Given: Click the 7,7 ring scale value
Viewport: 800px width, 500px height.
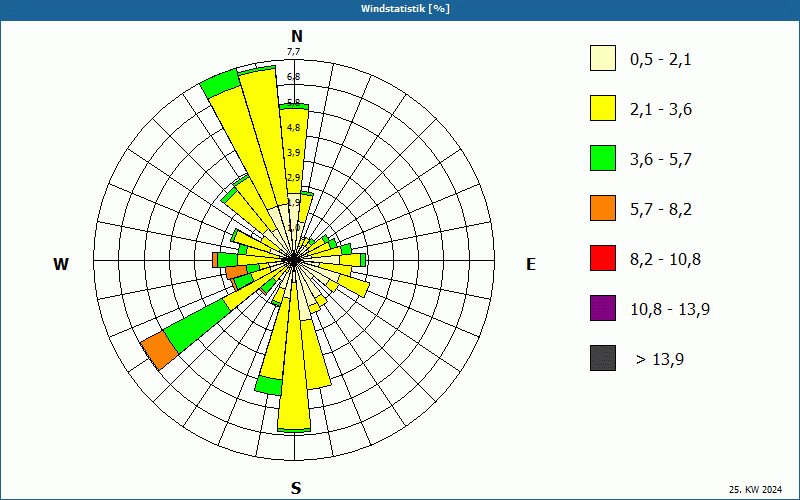Looking at the screenshot, I should (x=293, y=52).
